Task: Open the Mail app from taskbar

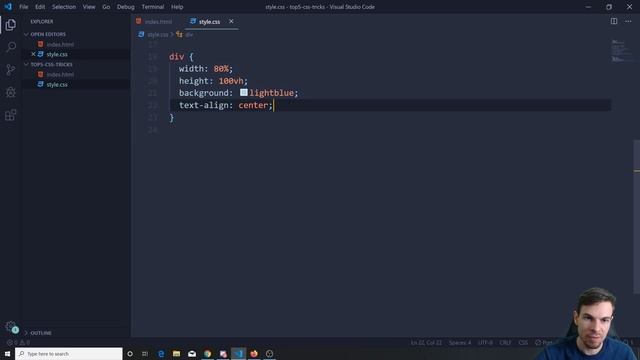Action: (x=192, y=353)
